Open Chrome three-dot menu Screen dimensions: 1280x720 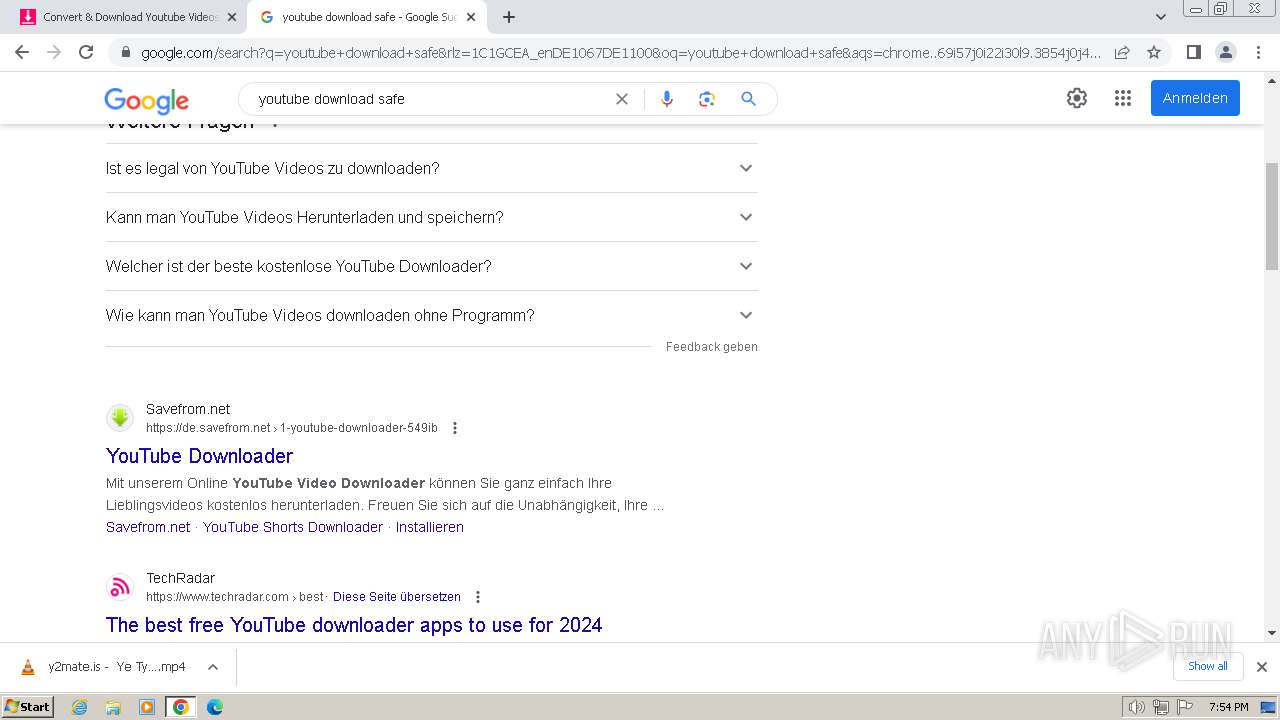pyautogui.click(x=1258, y=52)
